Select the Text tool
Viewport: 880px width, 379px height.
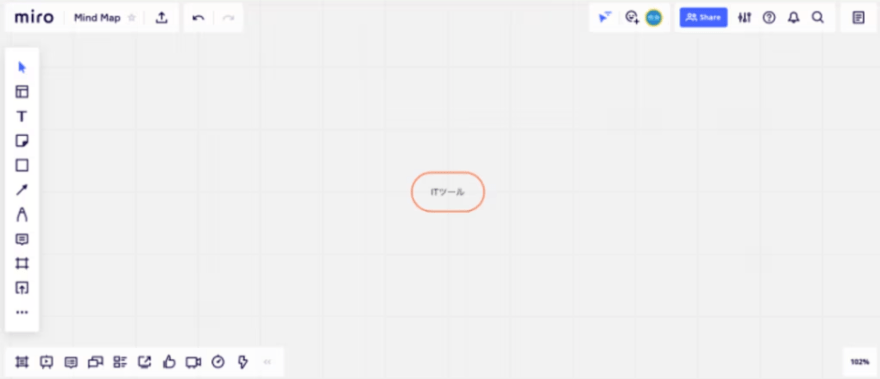click(22, 116)
